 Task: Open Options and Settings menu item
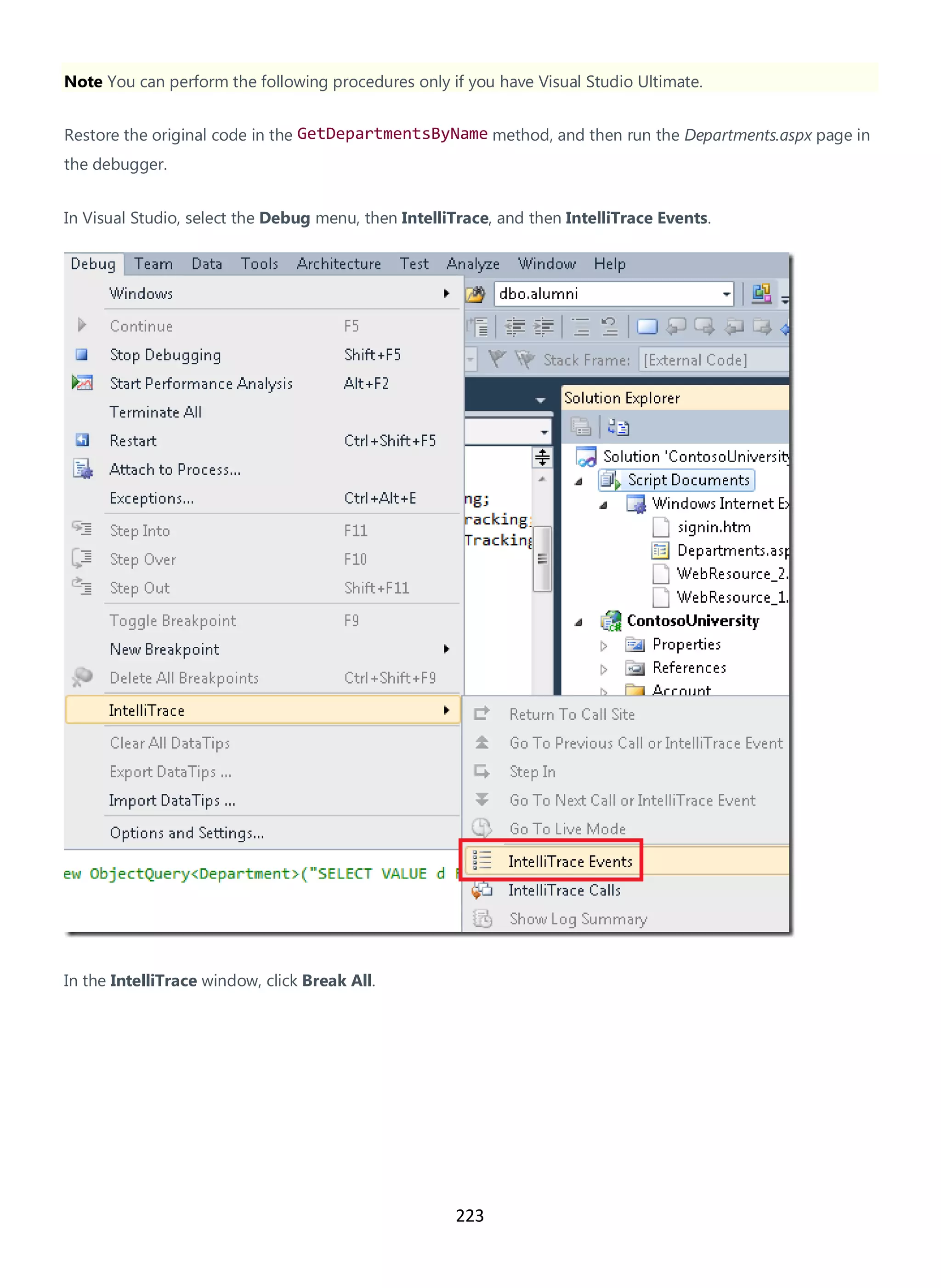[x=263, y=833]
